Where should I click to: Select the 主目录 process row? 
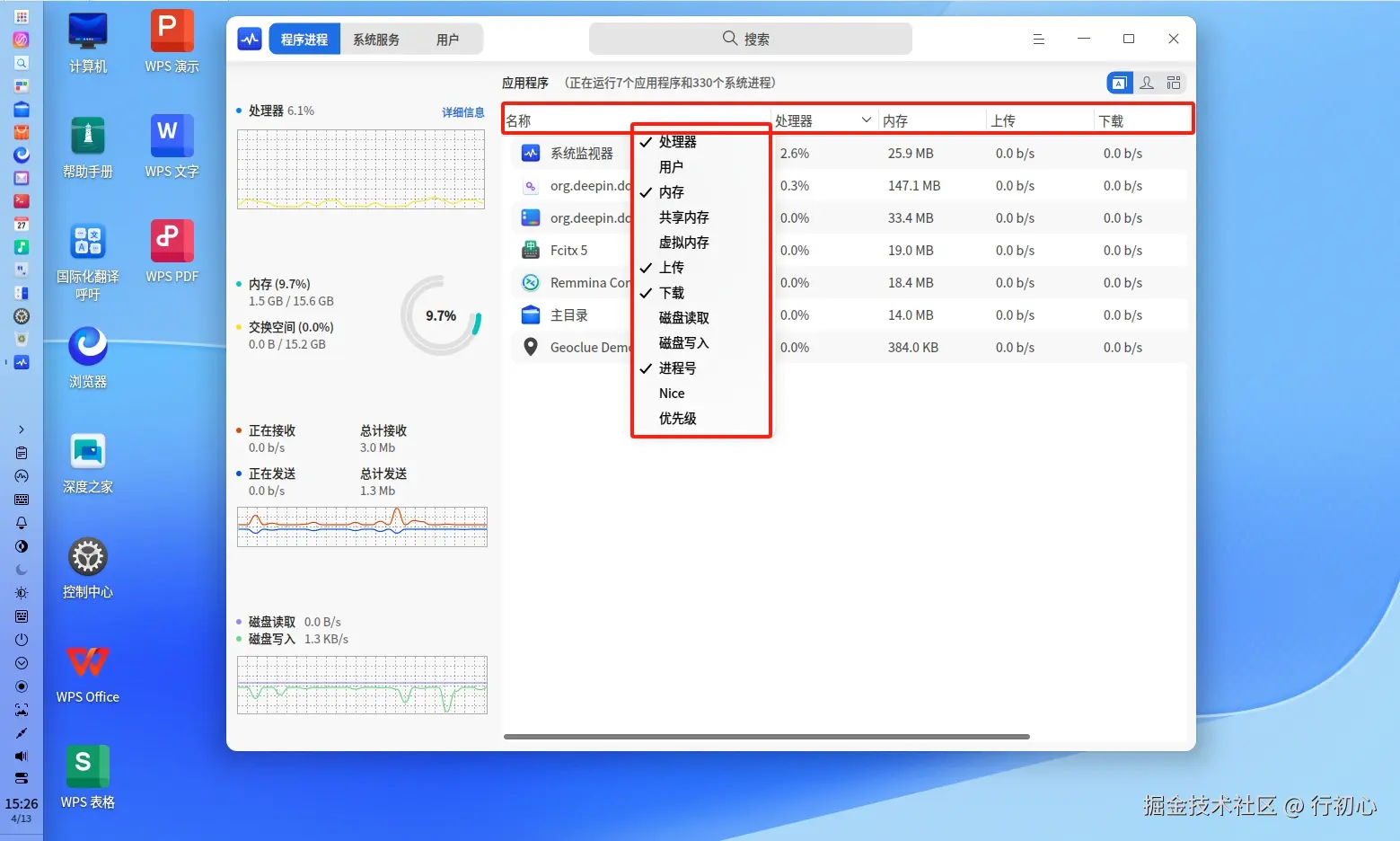[x=849, y=315]
